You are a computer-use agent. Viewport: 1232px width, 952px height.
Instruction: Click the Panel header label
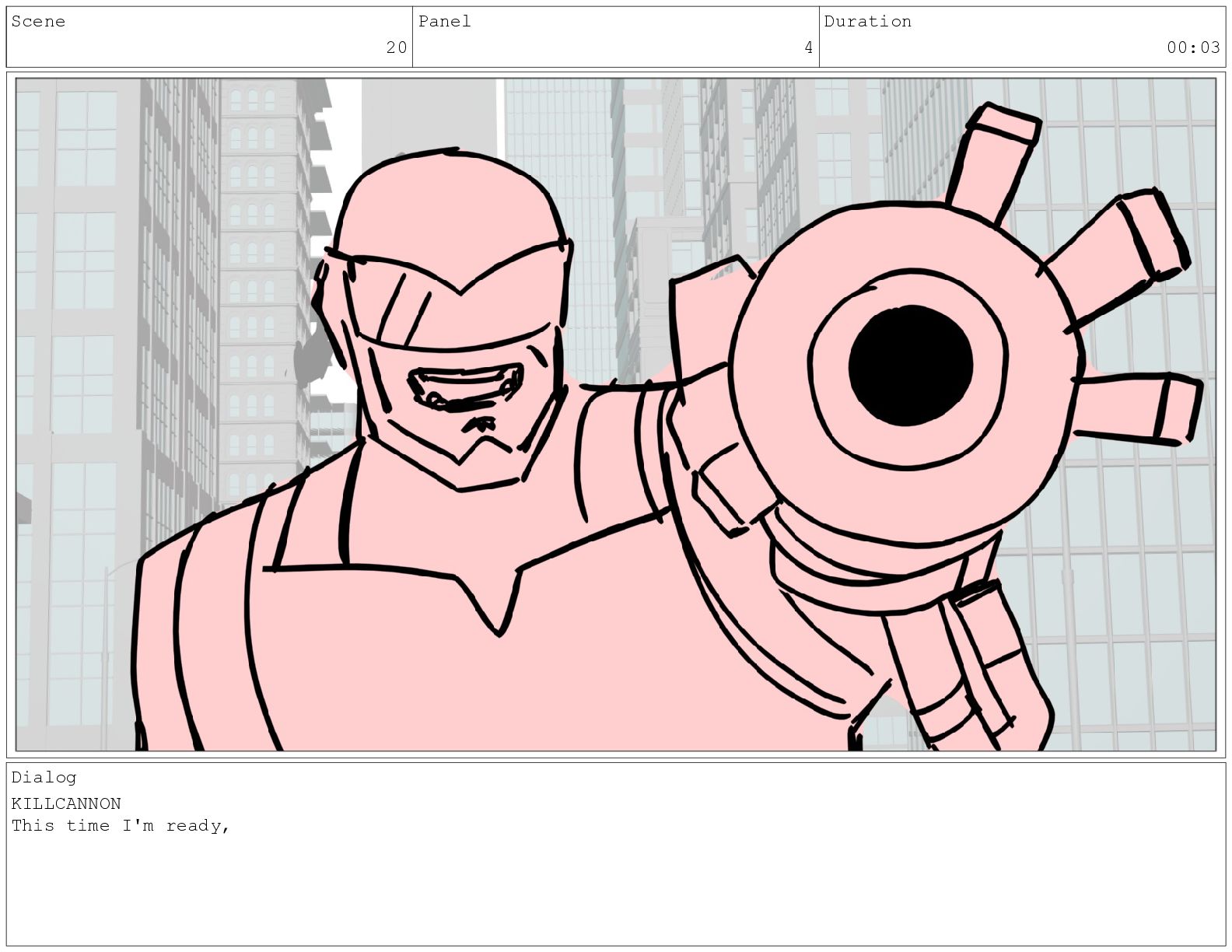coord(444,22)
